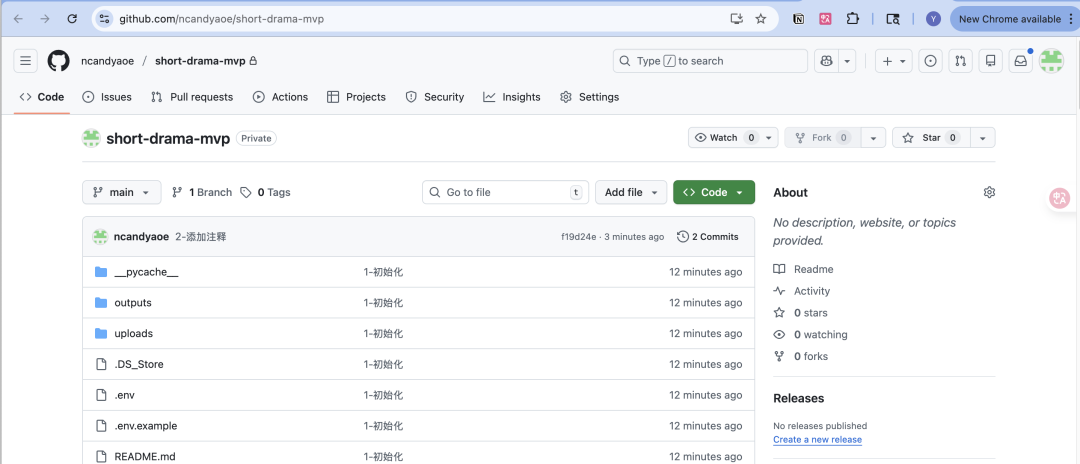1080x464 pixels.
Task: Open the notifications inbox icon
Action: [1020, 61]
